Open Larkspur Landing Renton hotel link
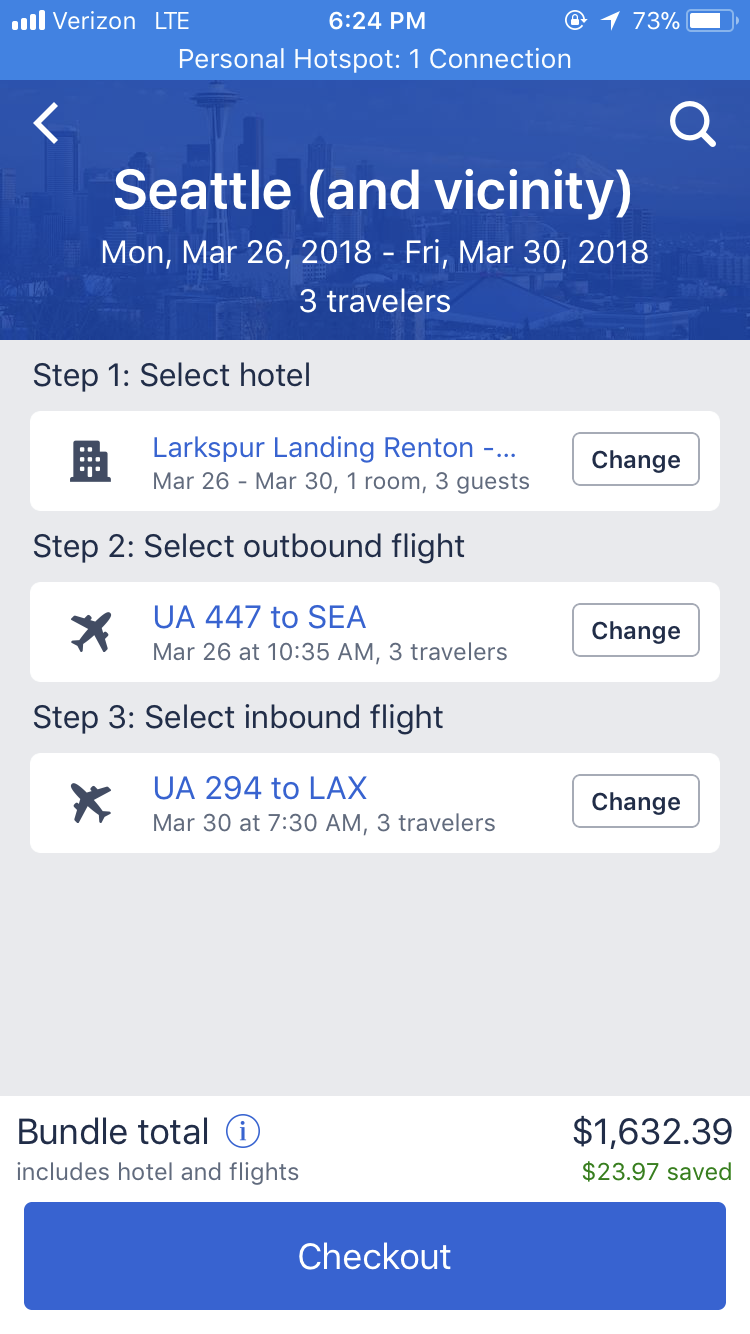750x1334 pixels. point(334,447)
